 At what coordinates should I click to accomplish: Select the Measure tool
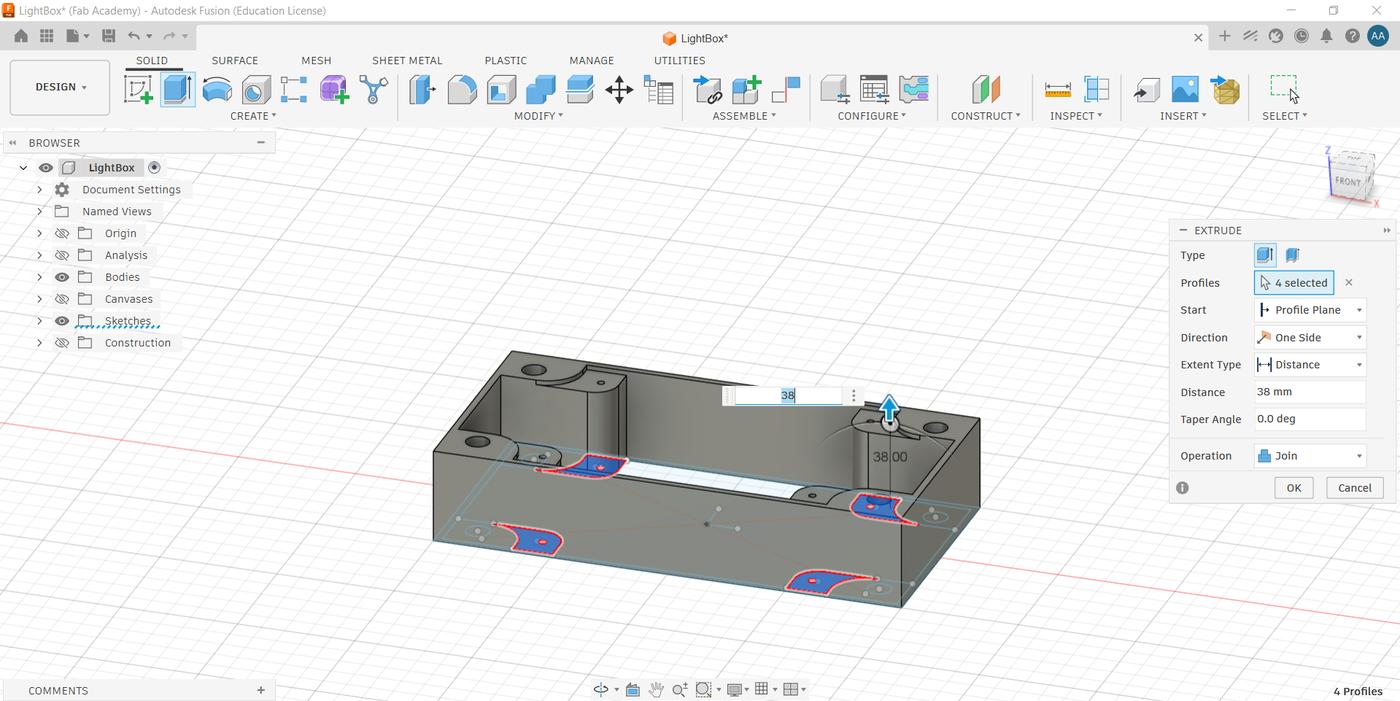(1057, 89)
